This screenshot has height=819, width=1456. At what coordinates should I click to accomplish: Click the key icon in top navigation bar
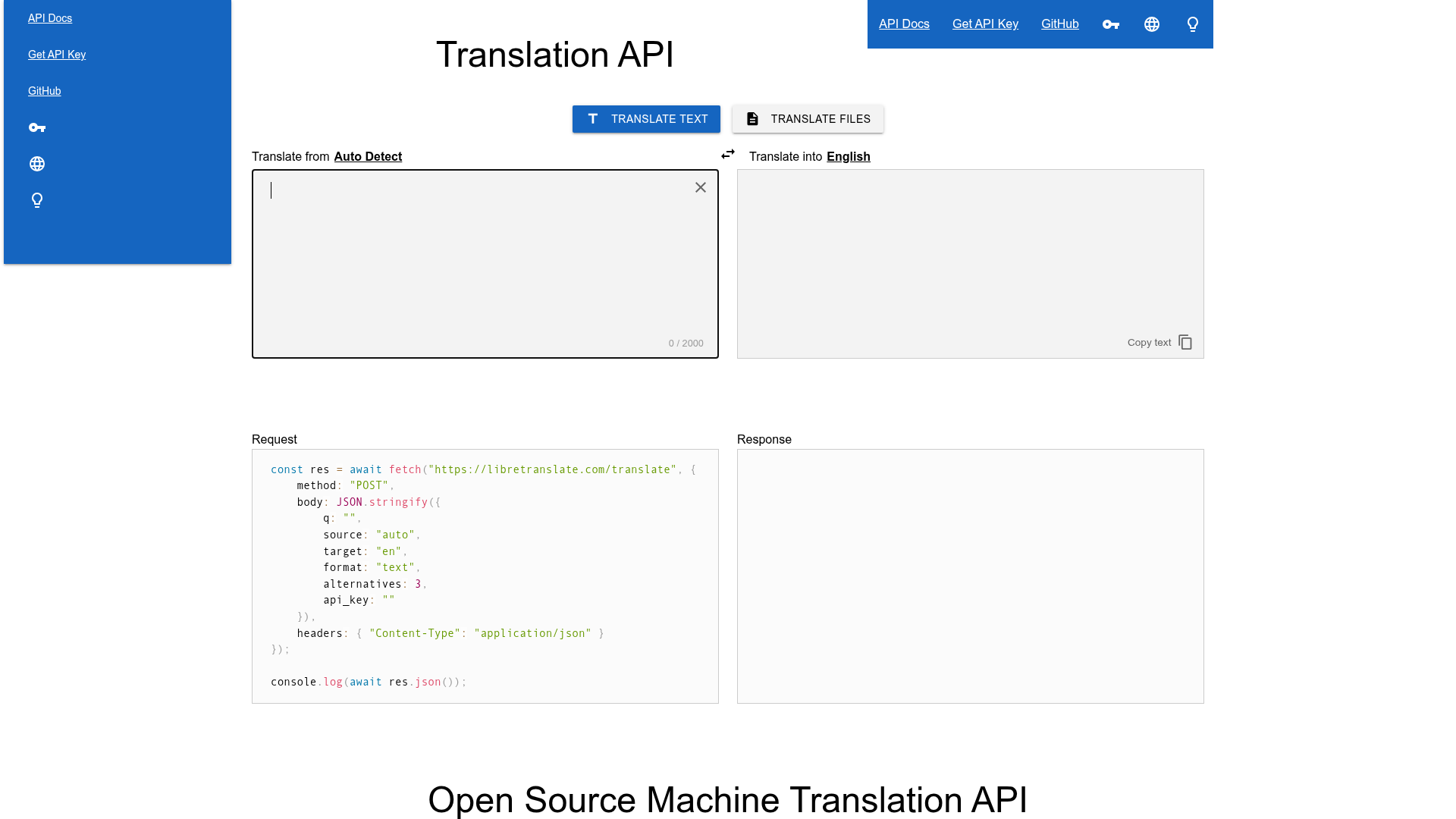(x=1111, y=24)
